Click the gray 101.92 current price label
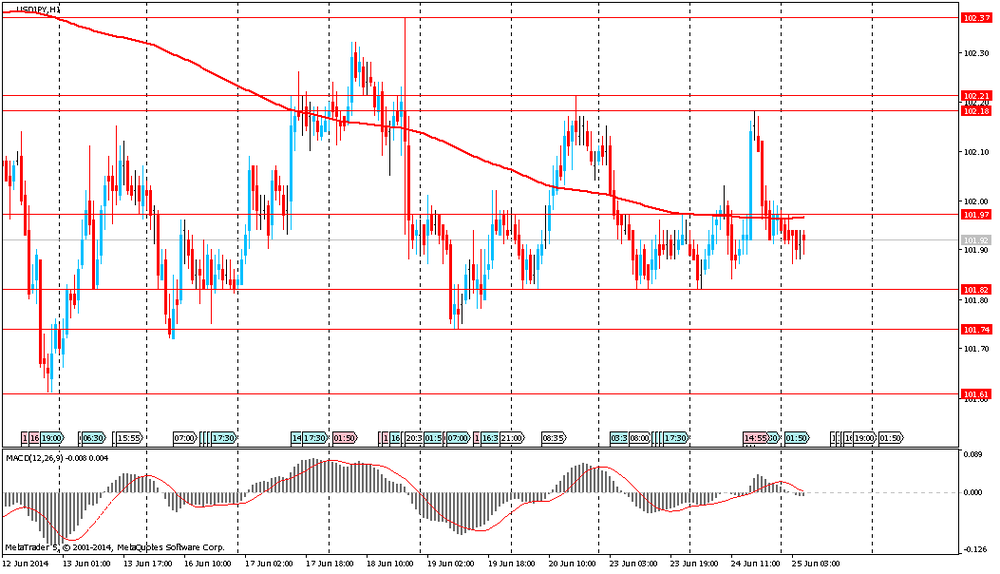The height and width of the screenshot is (574, 1000). point(976,240)
